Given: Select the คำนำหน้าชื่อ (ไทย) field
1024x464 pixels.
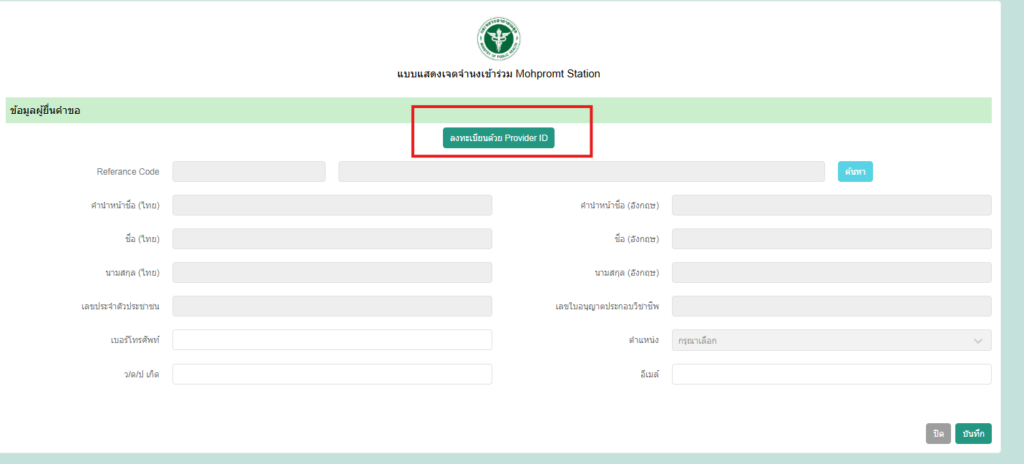Looking at the screenshot, I should pos(332,205).
